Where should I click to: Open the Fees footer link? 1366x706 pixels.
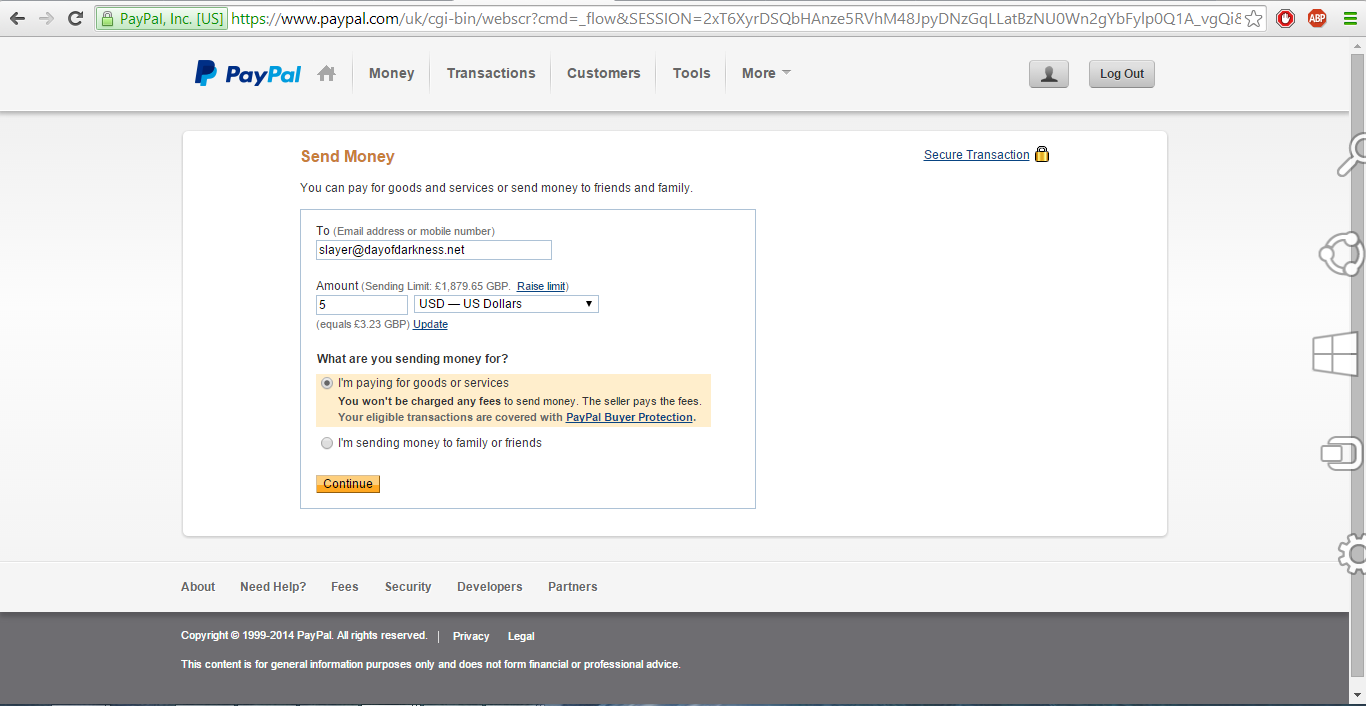(x=345, y=587)
